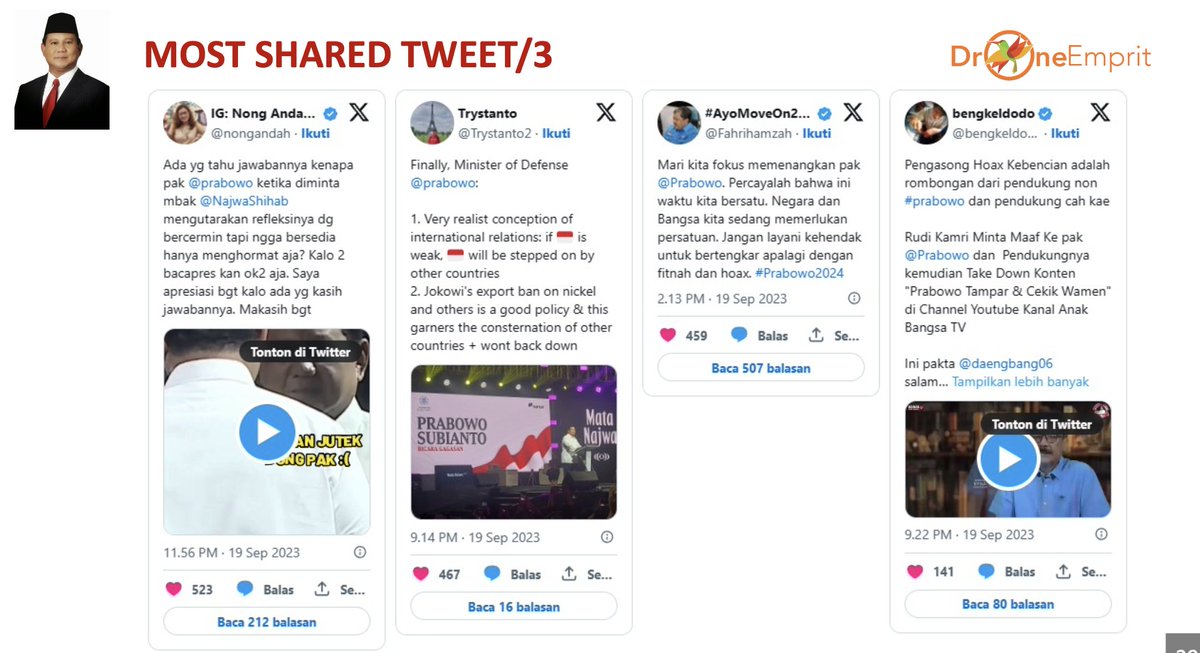Play the nongandah tweet video
The width and height of the screenshot is (1200, 653).
click(x=267, y=432)
